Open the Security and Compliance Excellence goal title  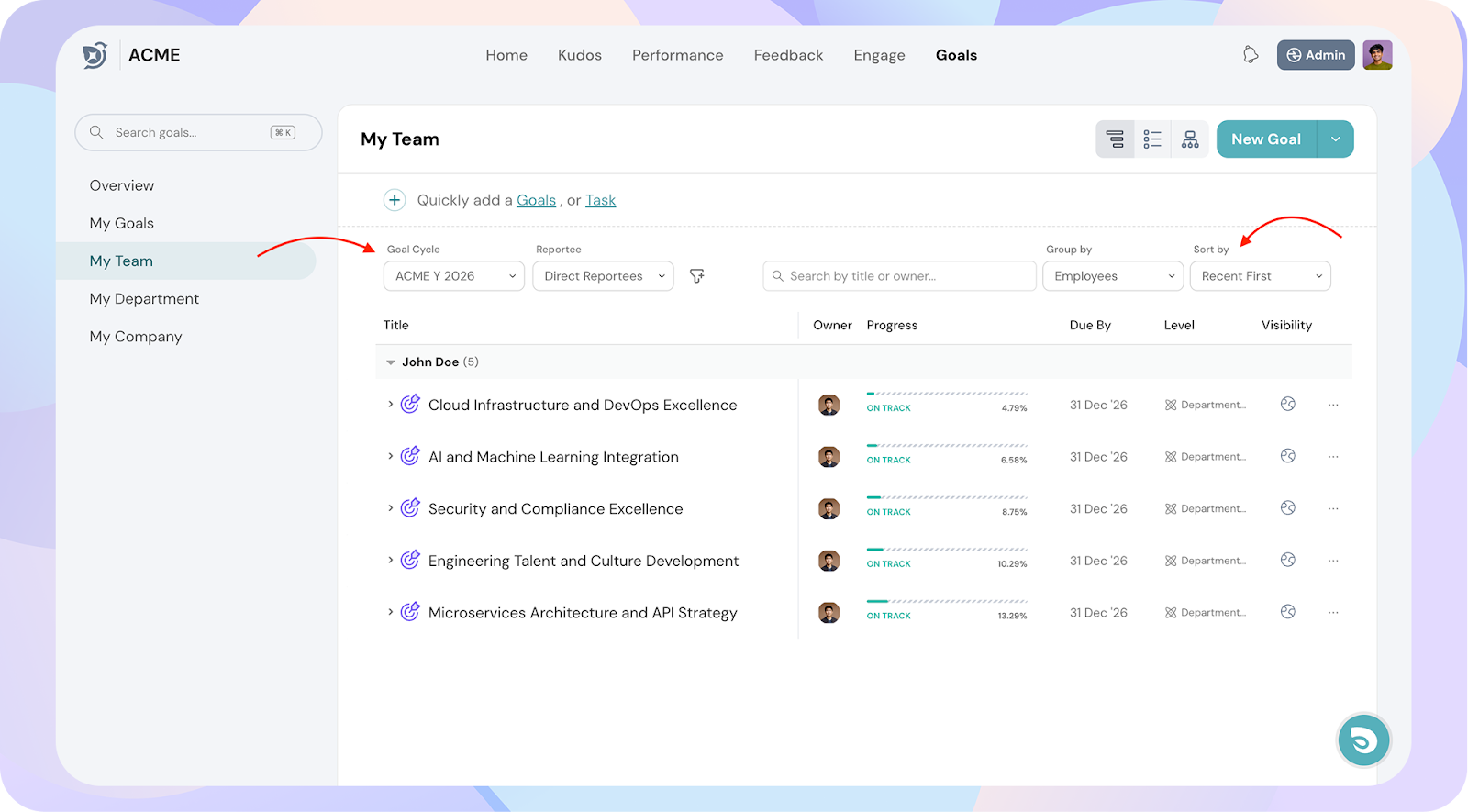[556, 508]
